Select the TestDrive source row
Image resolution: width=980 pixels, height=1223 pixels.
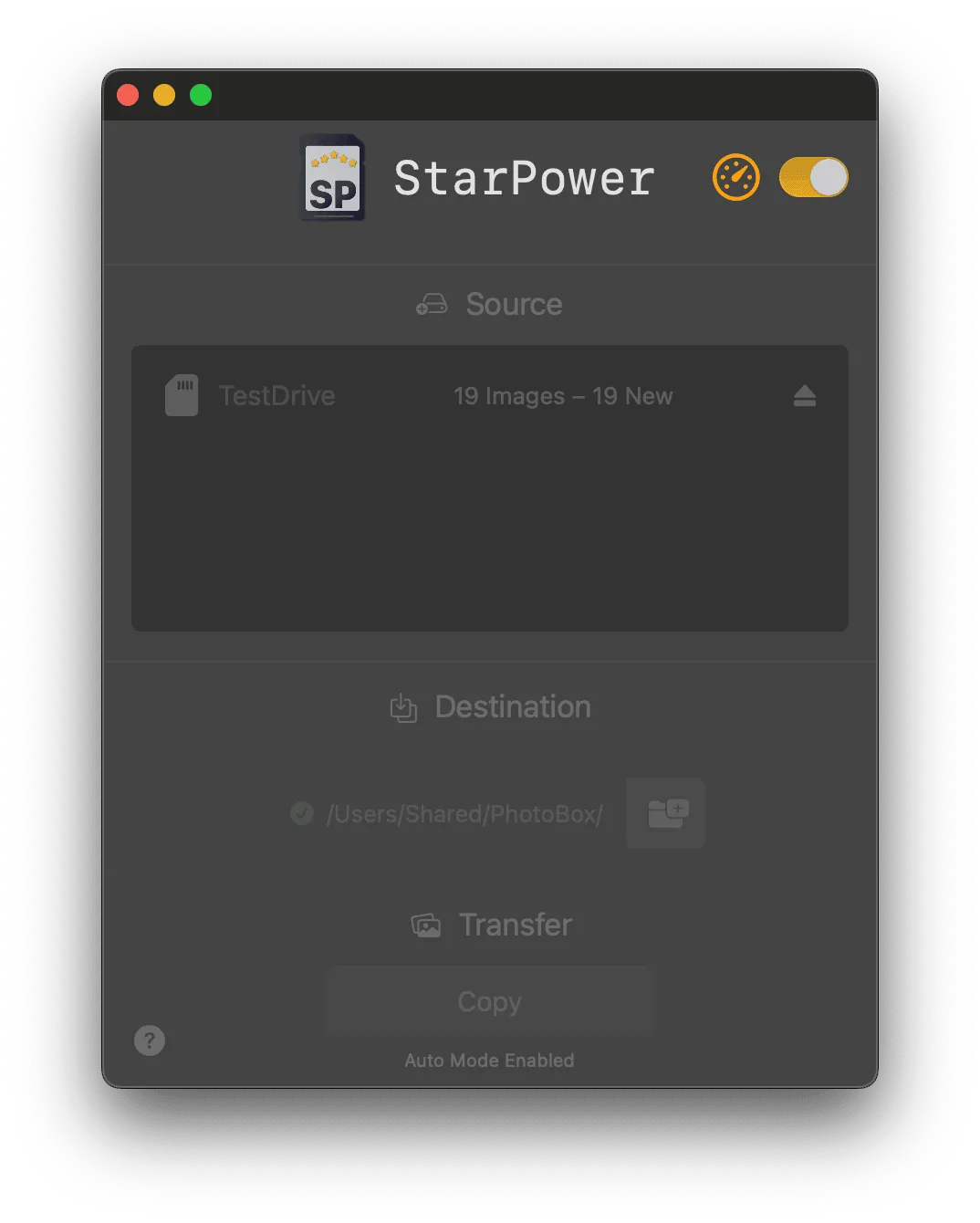pyautogui.click(x=490, y=396)
